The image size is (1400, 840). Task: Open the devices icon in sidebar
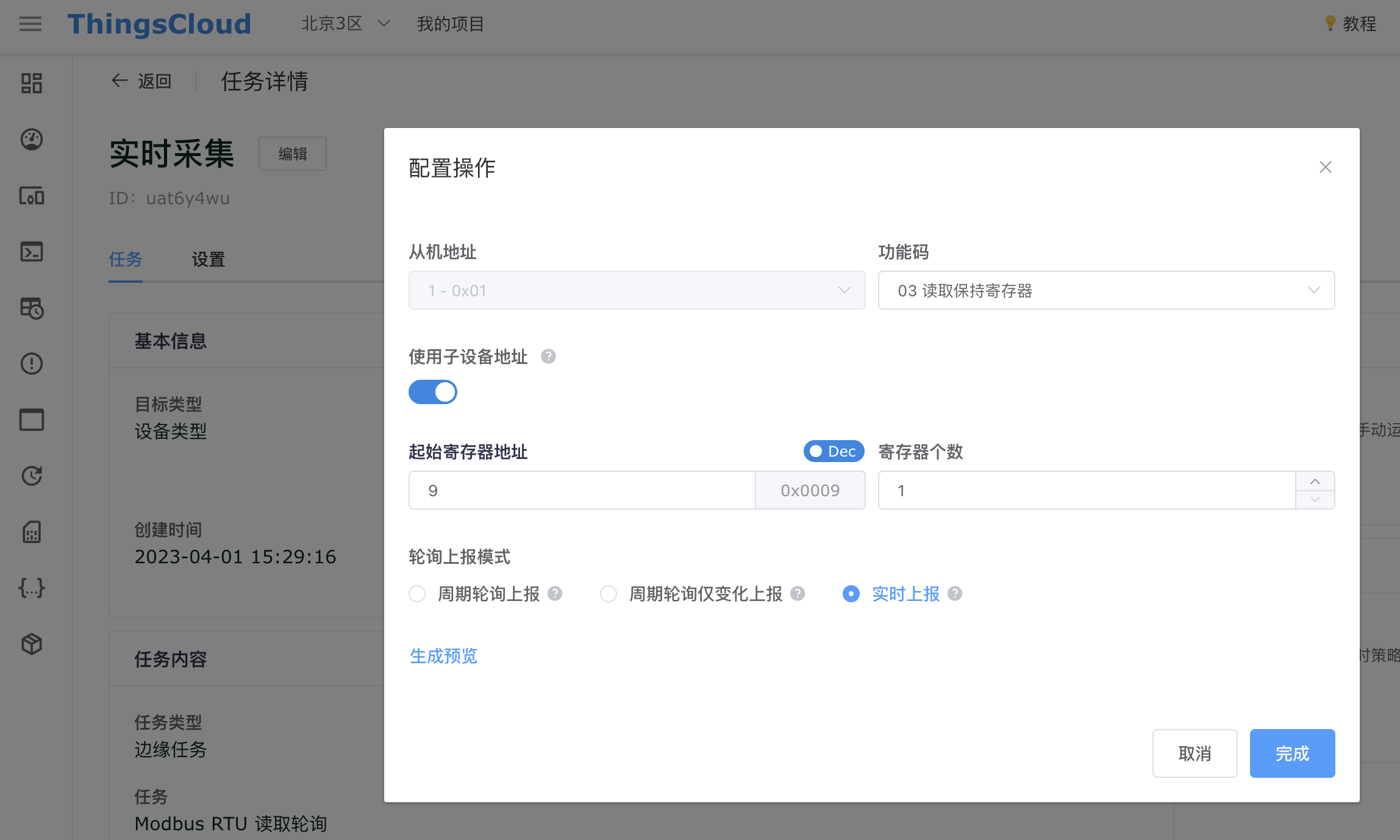[x=32, y=196]
